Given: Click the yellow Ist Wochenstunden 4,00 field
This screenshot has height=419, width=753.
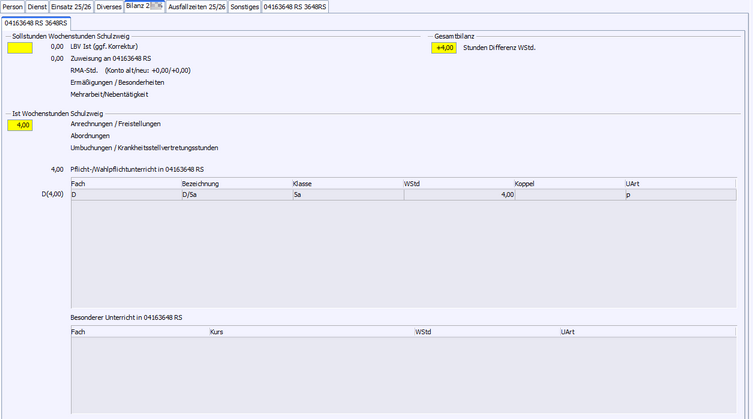Looking at the screenshot, I should (20, 125).
